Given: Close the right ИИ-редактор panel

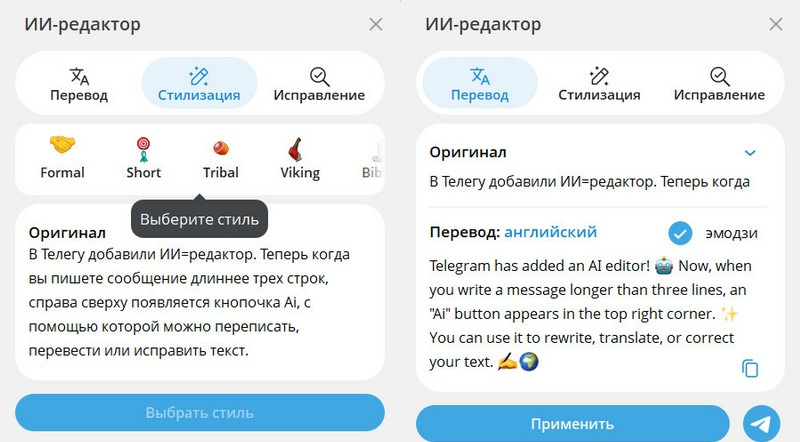Looking at the screenshot, I should click(x=775, y=24).
